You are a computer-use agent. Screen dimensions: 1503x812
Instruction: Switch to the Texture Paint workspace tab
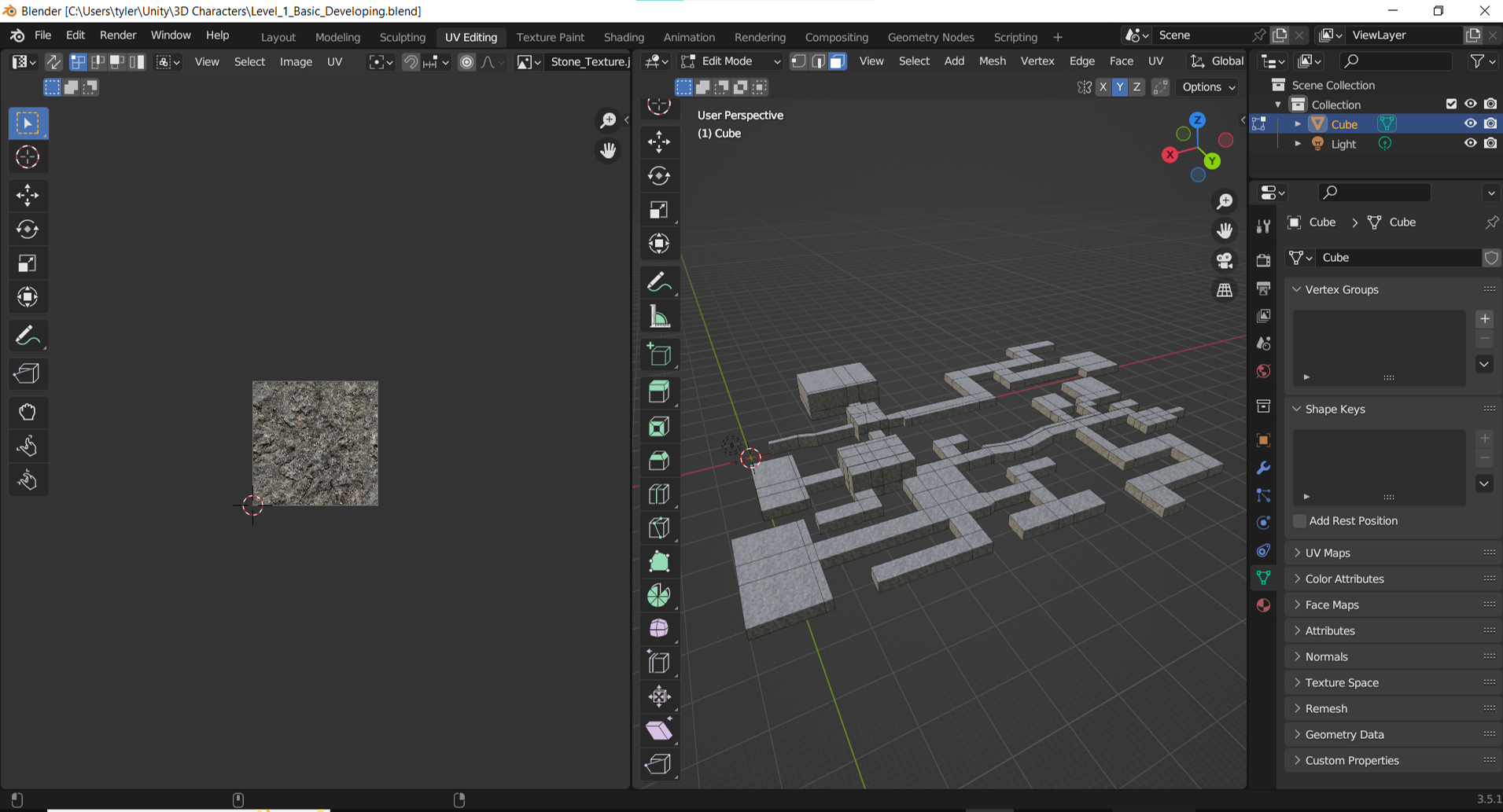(x=550, y=37)
